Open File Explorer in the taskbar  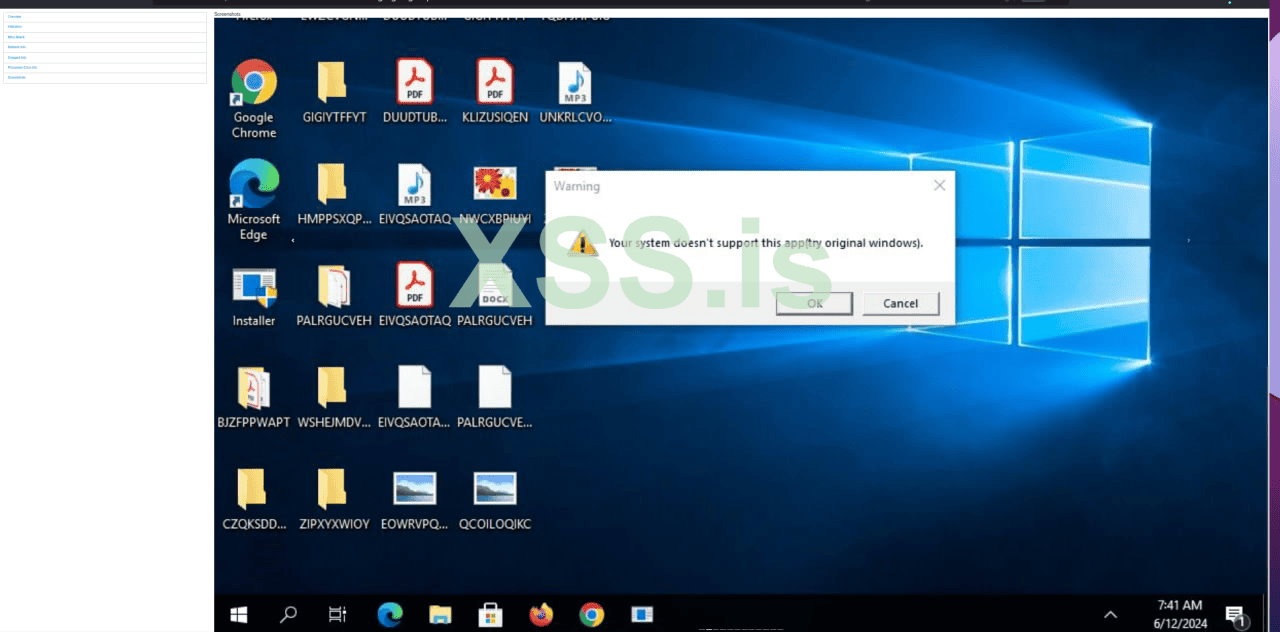[440, 614]
